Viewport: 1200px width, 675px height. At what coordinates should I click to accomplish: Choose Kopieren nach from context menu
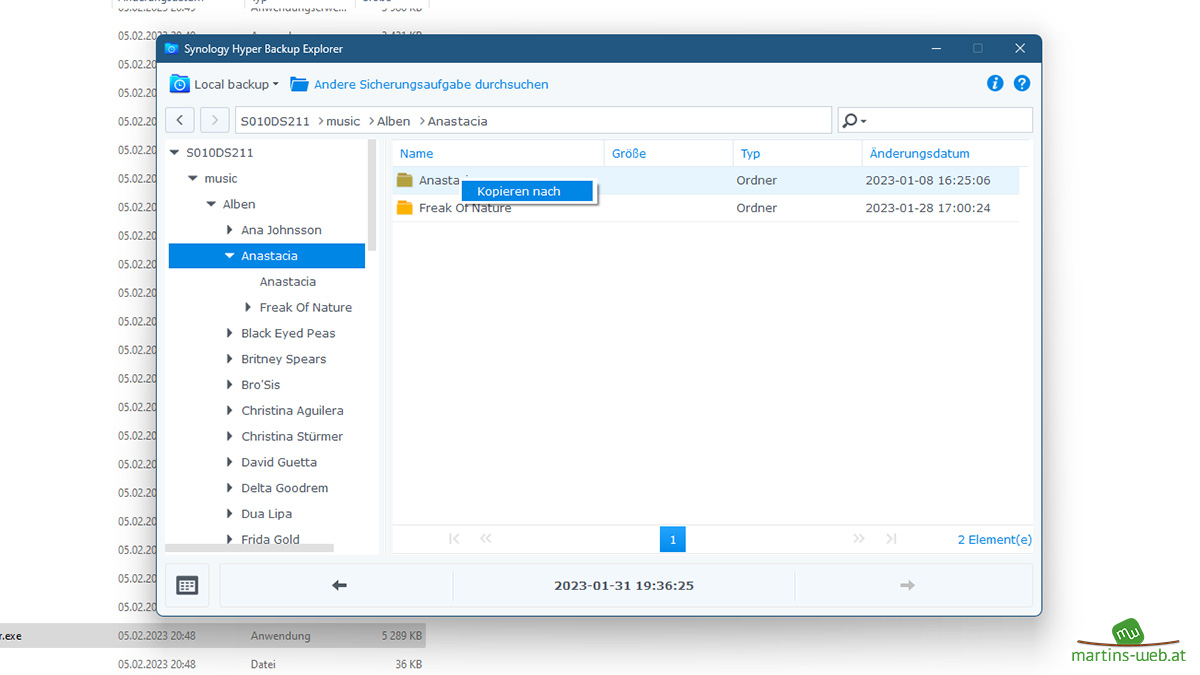click(x=528, y=191)
